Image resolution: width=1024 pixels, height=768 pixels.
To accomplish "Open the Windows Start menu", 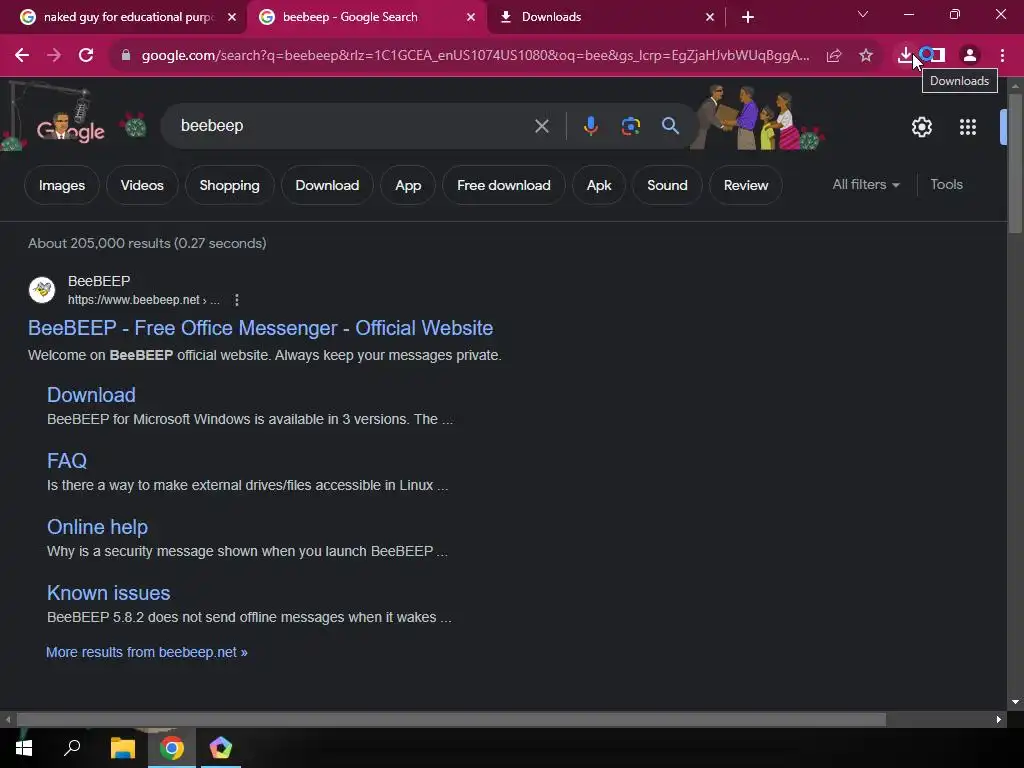I will click(24, 748).
